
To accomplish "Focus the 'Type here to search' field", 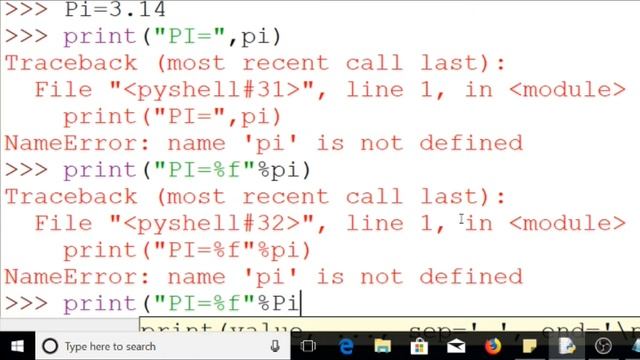I will tap(163, 346).
